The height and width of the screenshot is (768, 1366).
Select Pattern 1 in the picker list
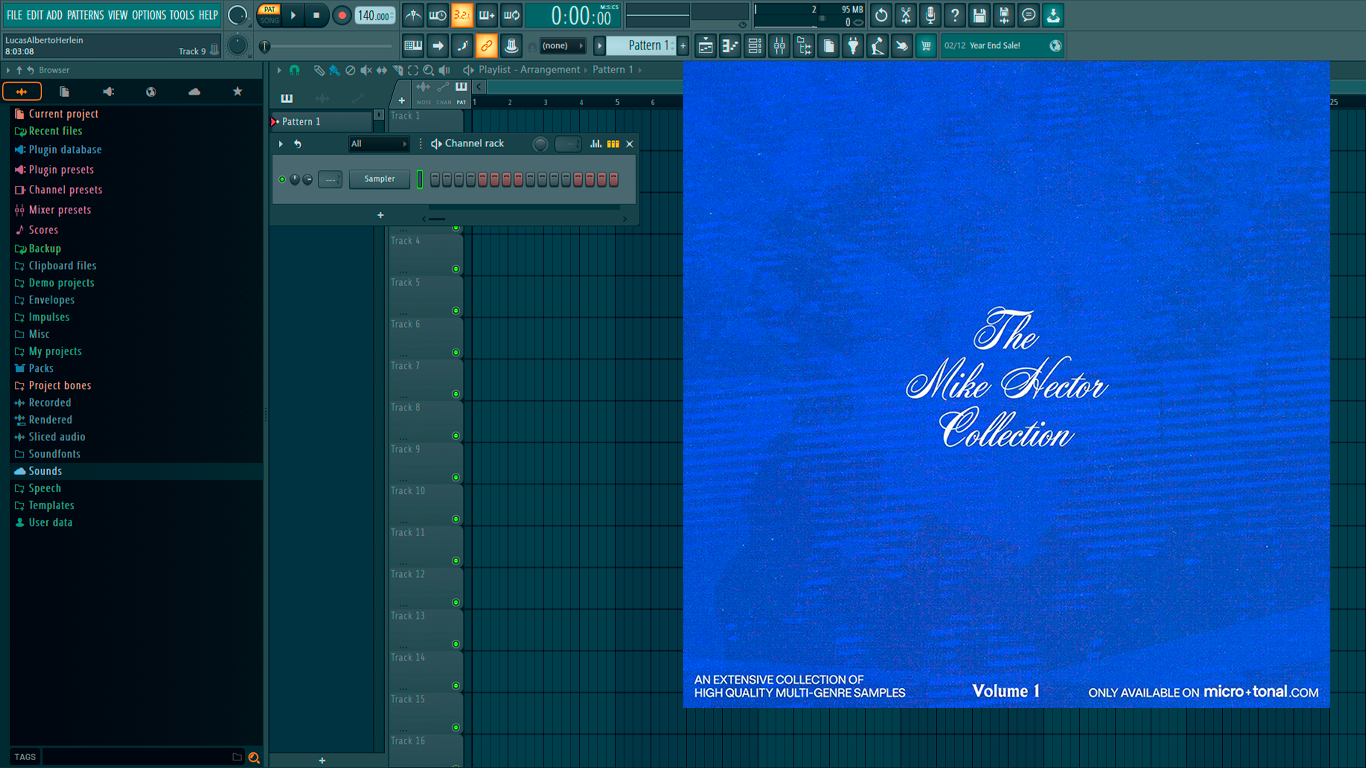321,121
